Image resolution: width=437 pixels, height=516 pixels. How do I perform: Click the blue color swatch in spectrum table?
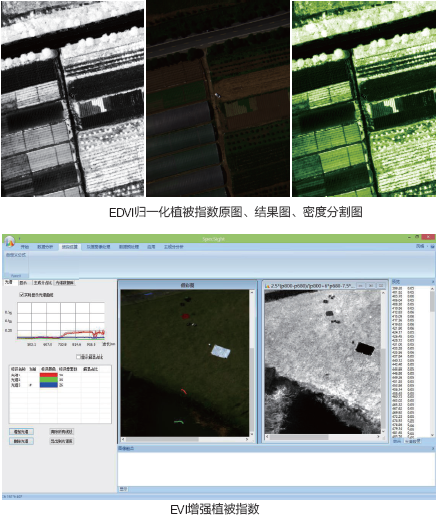point(49,385)
